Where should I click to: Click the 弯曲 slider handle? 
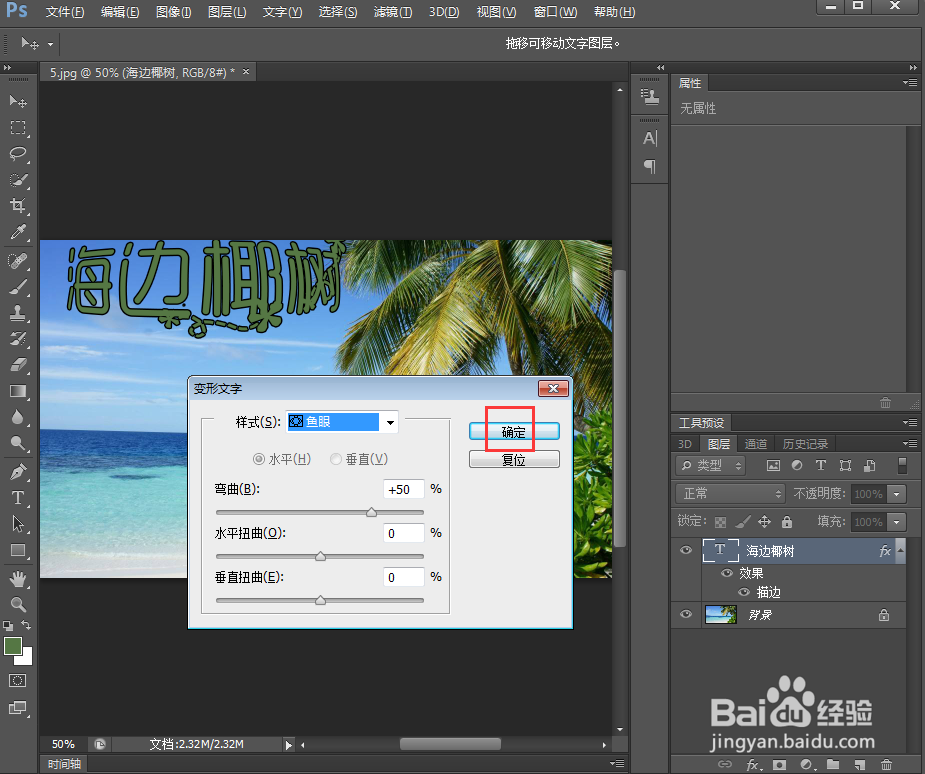371,511
